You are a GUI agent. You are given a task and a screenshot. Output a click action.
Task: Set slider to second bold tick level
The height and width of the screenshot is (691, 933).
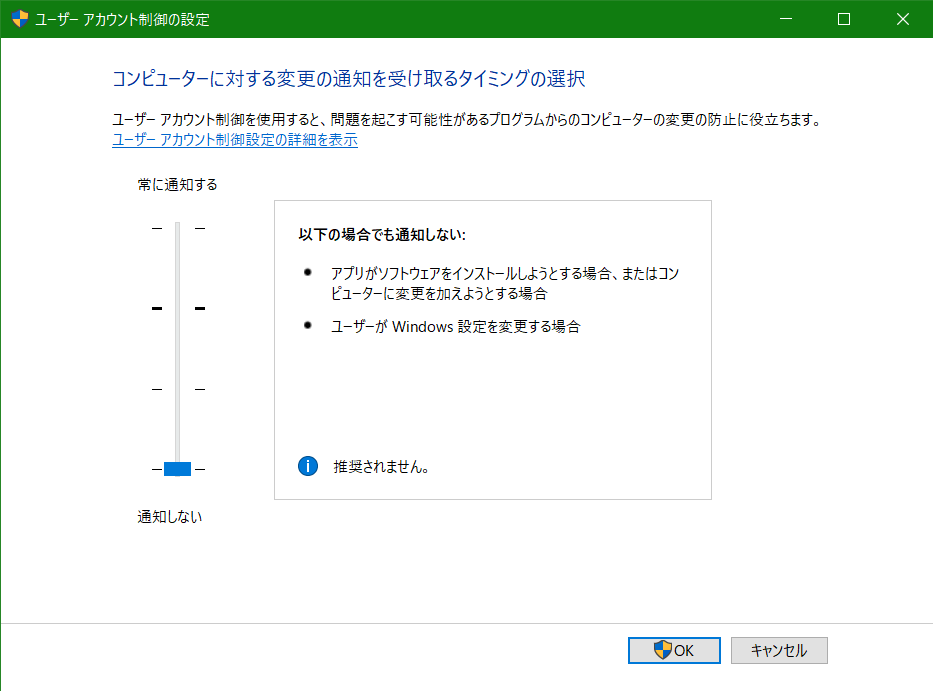pos(177,308)
